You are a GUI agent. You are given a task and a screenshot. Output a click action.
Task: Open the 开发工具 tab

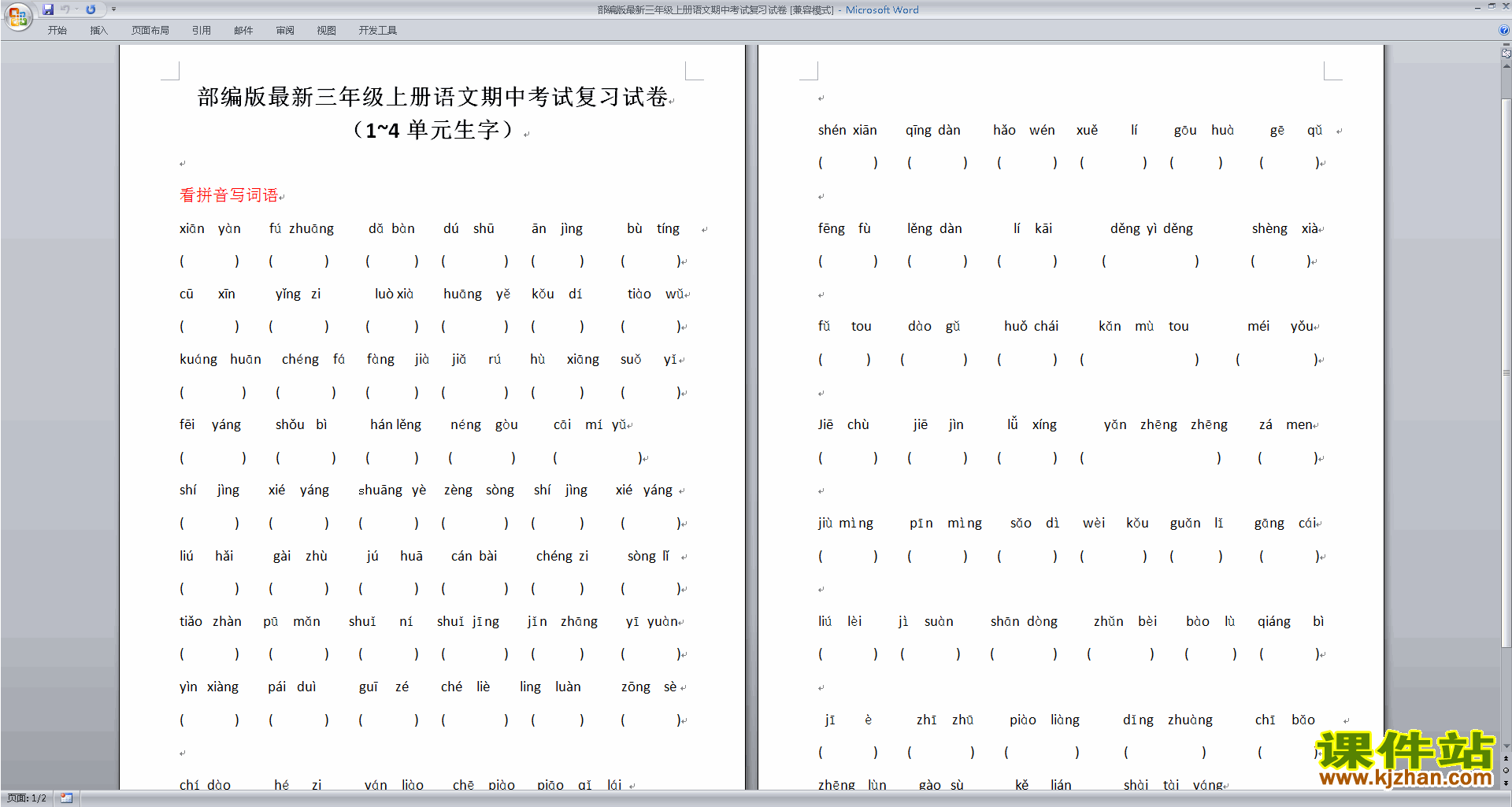[377, 30]
